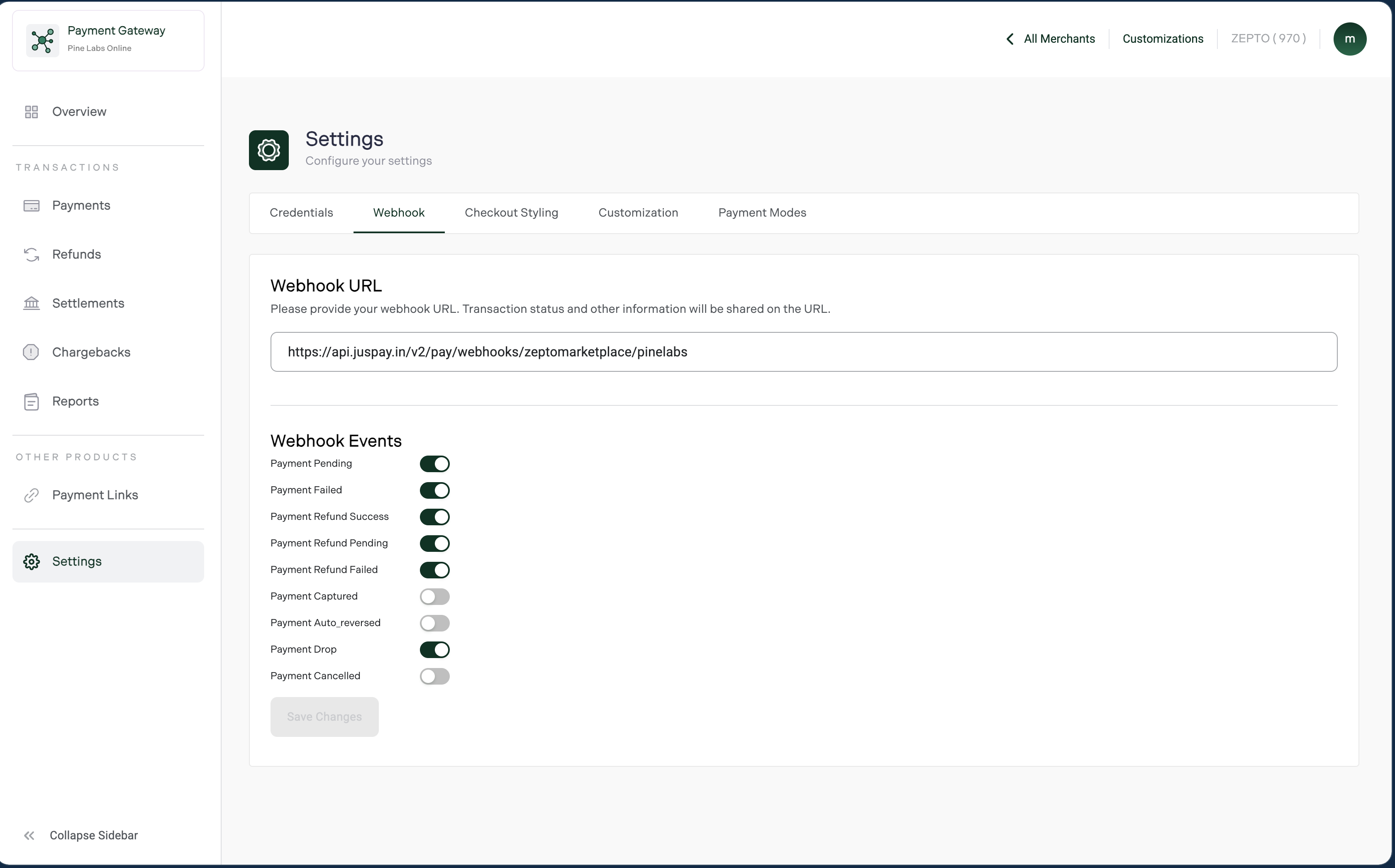The width and height of the screenshot is (1395, 868).
Task: Click the Collapse Sidebar double-chevron icon
Action: [29, 835]
